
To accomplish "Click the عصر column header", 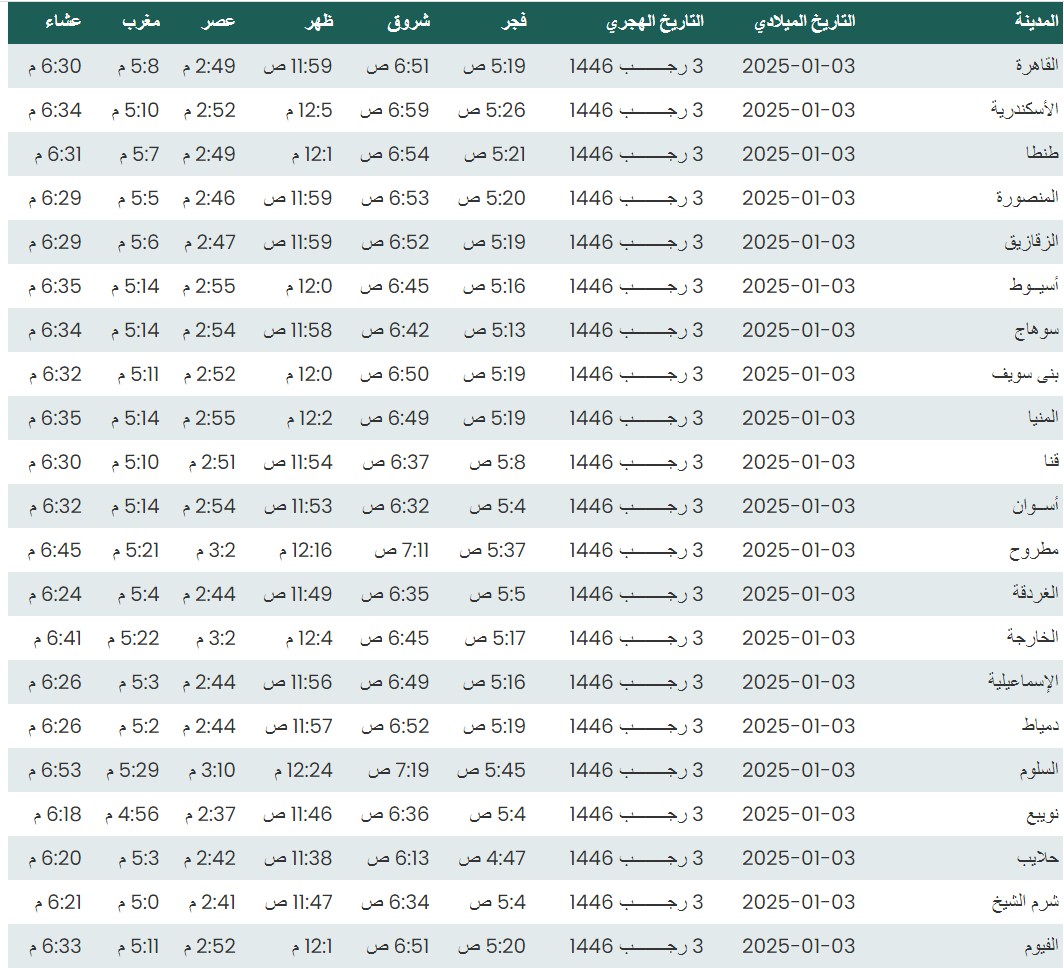I will tap(222, 22).
